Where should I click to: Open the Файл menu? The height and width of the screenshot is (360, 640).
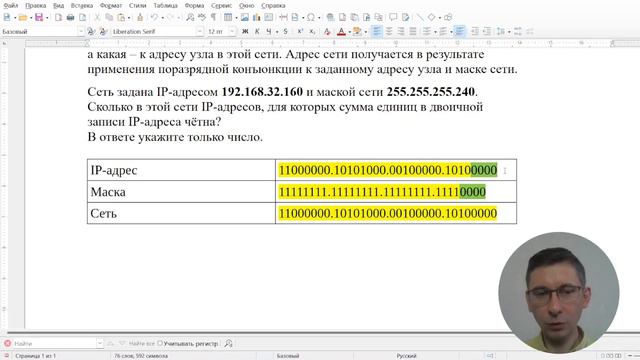click(11, 6)
